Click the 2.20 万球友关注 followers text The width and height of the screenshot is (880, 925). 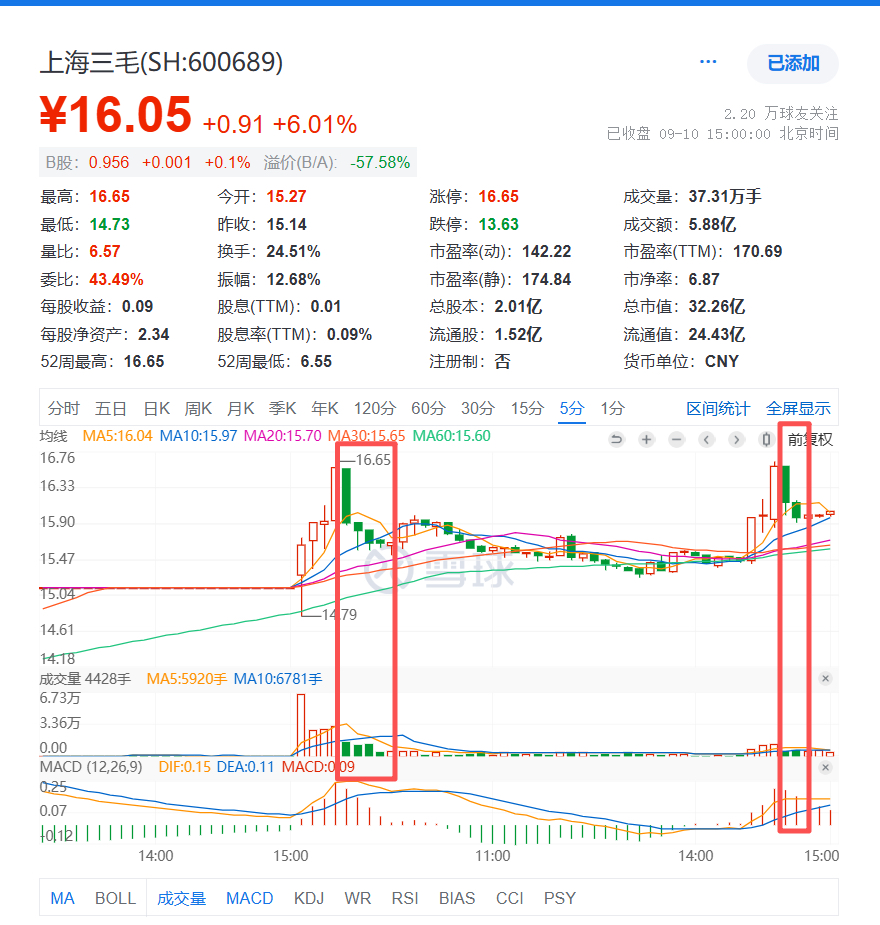(x=781, y=113)
